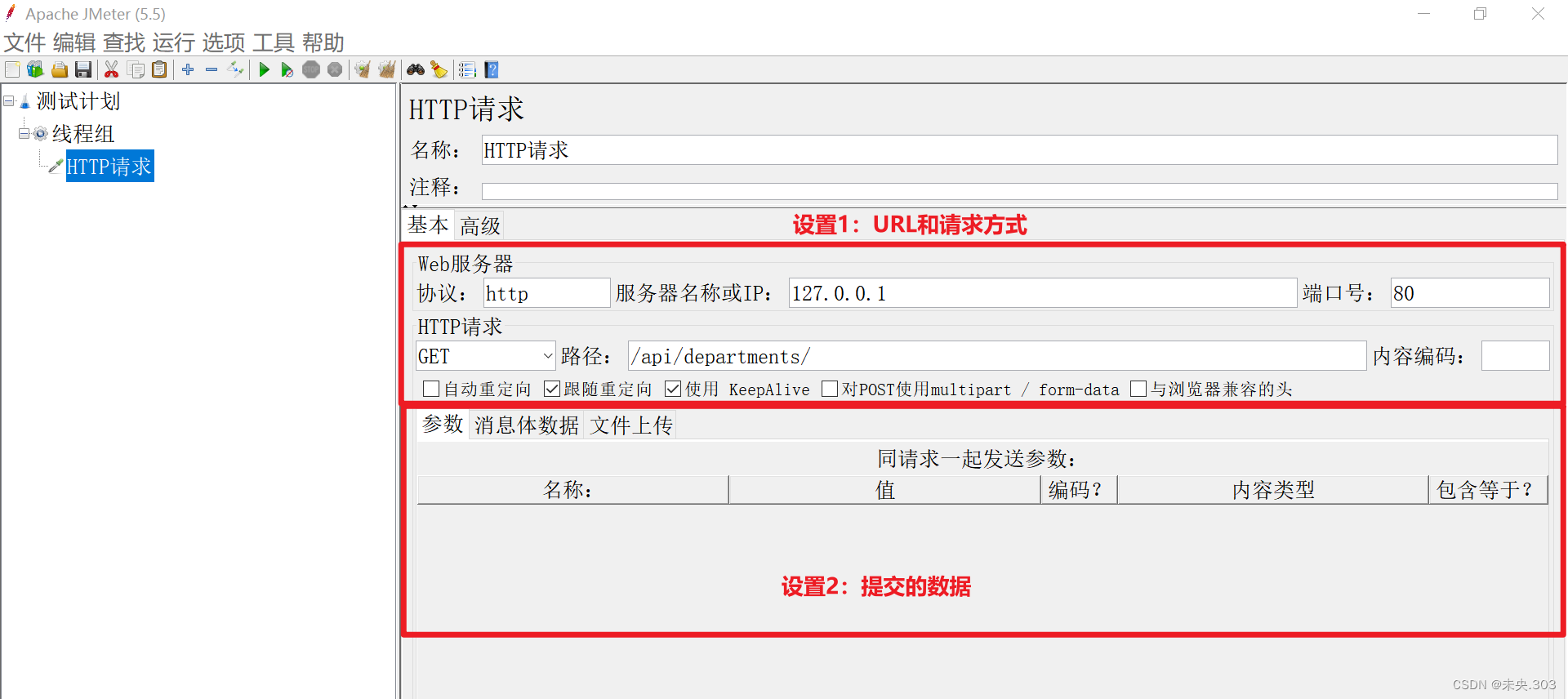Click the 包含等于? column header
The height and width of the screenshot is (699, 1568).
pos(1488,490)
